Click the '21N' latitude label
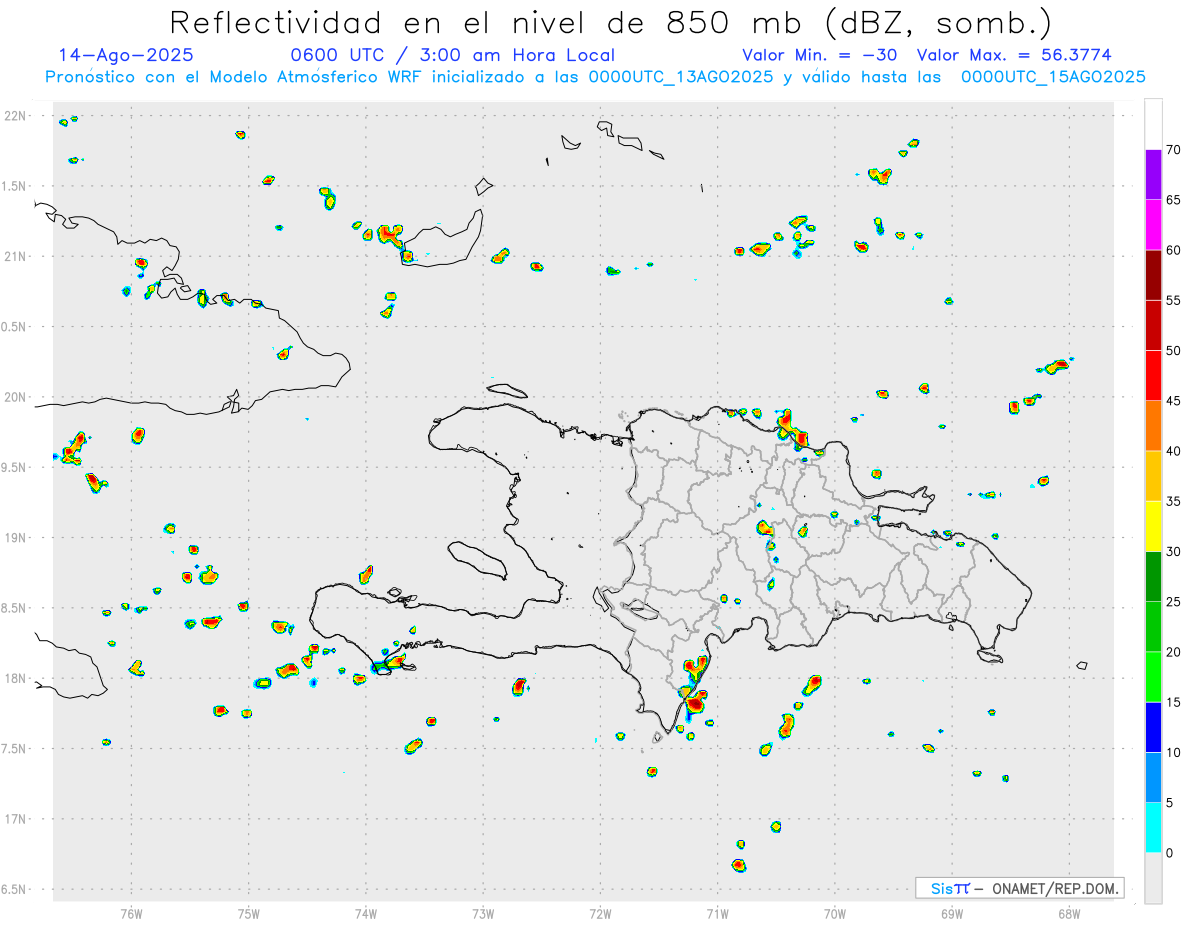Screen dimensions: 1200x927 (17, 256)
